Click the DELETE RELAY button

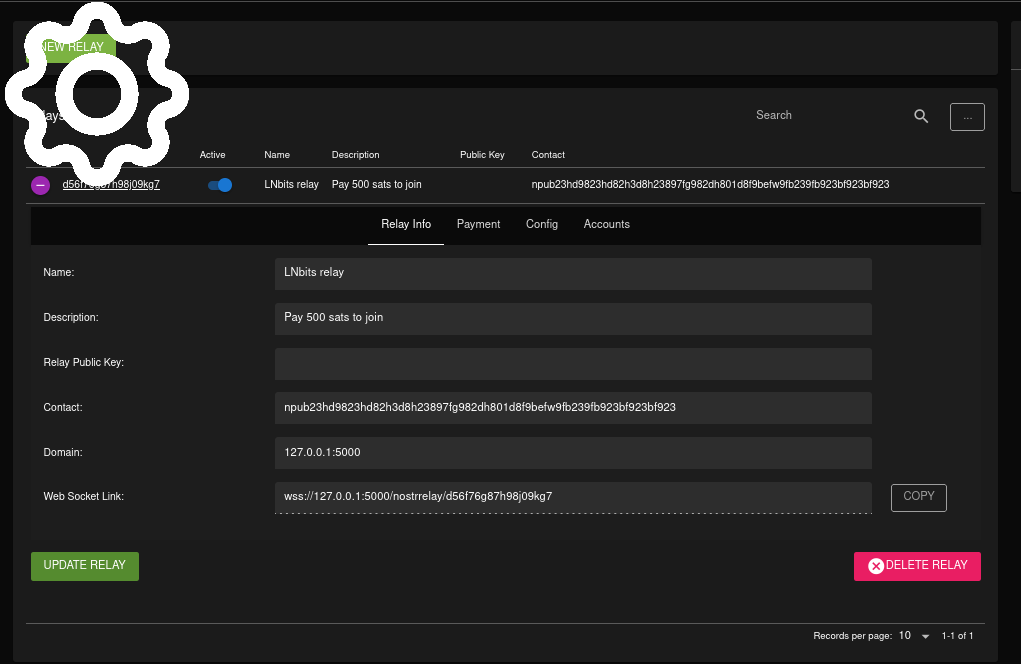tap(917, 566)
